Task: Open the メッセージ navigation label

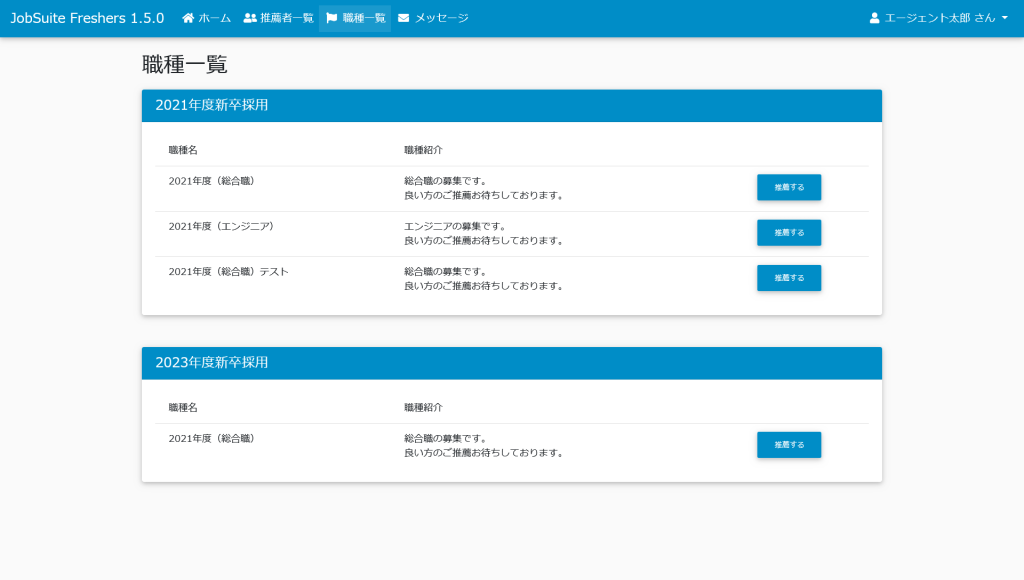Action: pyautogui.click(x=441, y=18)
